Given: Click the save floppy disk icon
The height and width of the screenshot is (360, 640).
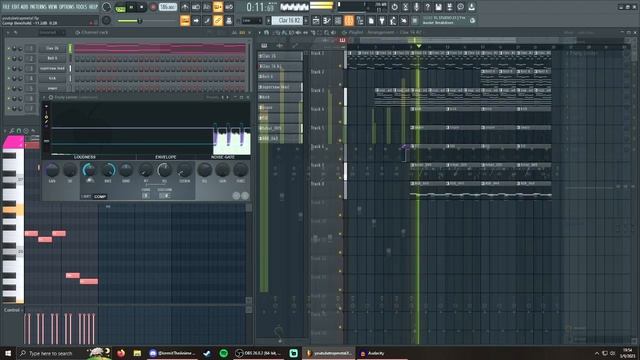Looking at the screenshot, I should coord(438,7).
